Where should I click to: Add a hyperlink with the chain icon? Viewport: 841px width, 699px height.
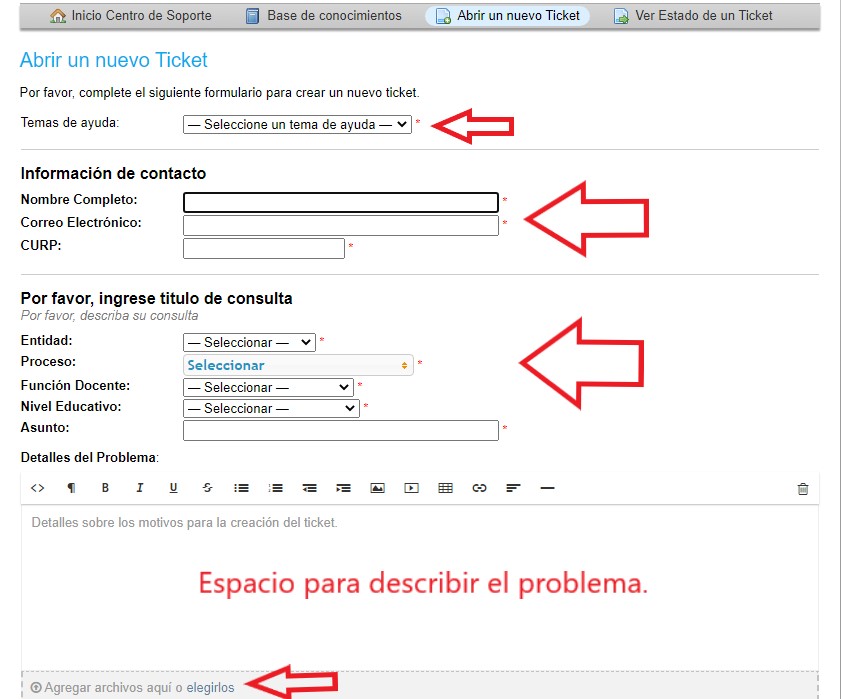tap(480, 488)
